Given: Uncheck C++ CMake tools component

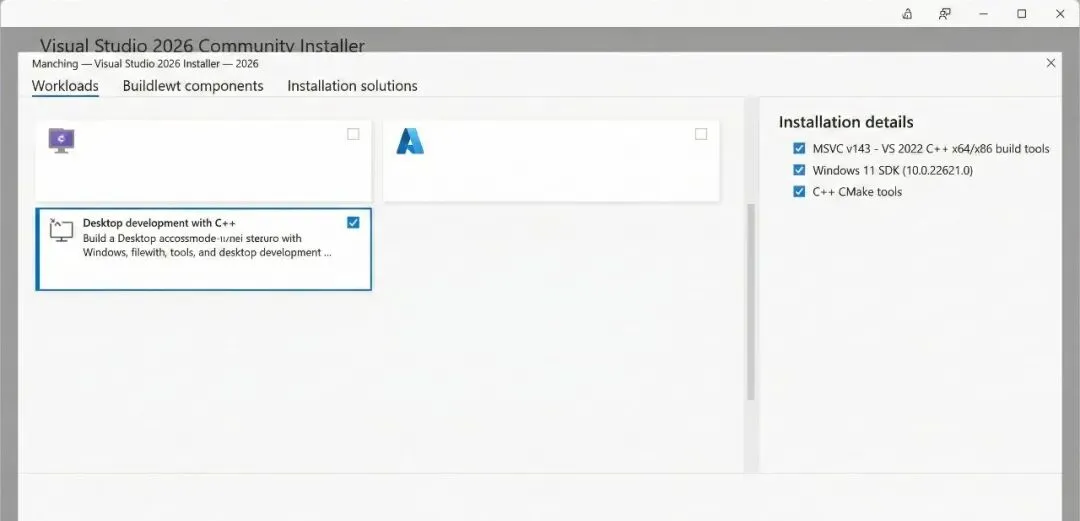Looking at the screenshot, I should pyautogui.click(x=799, y=192).
